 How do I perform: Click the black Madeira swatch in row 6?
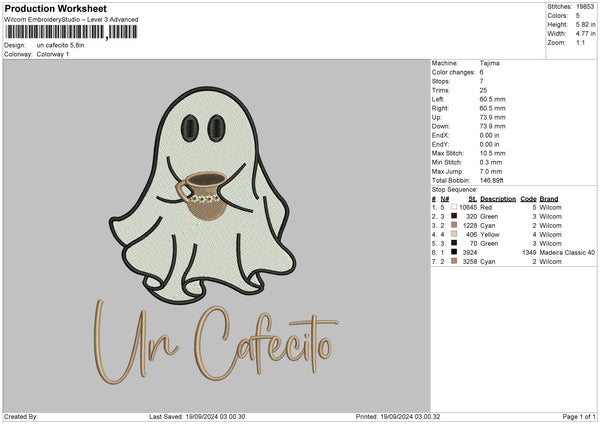click(453, 252)
